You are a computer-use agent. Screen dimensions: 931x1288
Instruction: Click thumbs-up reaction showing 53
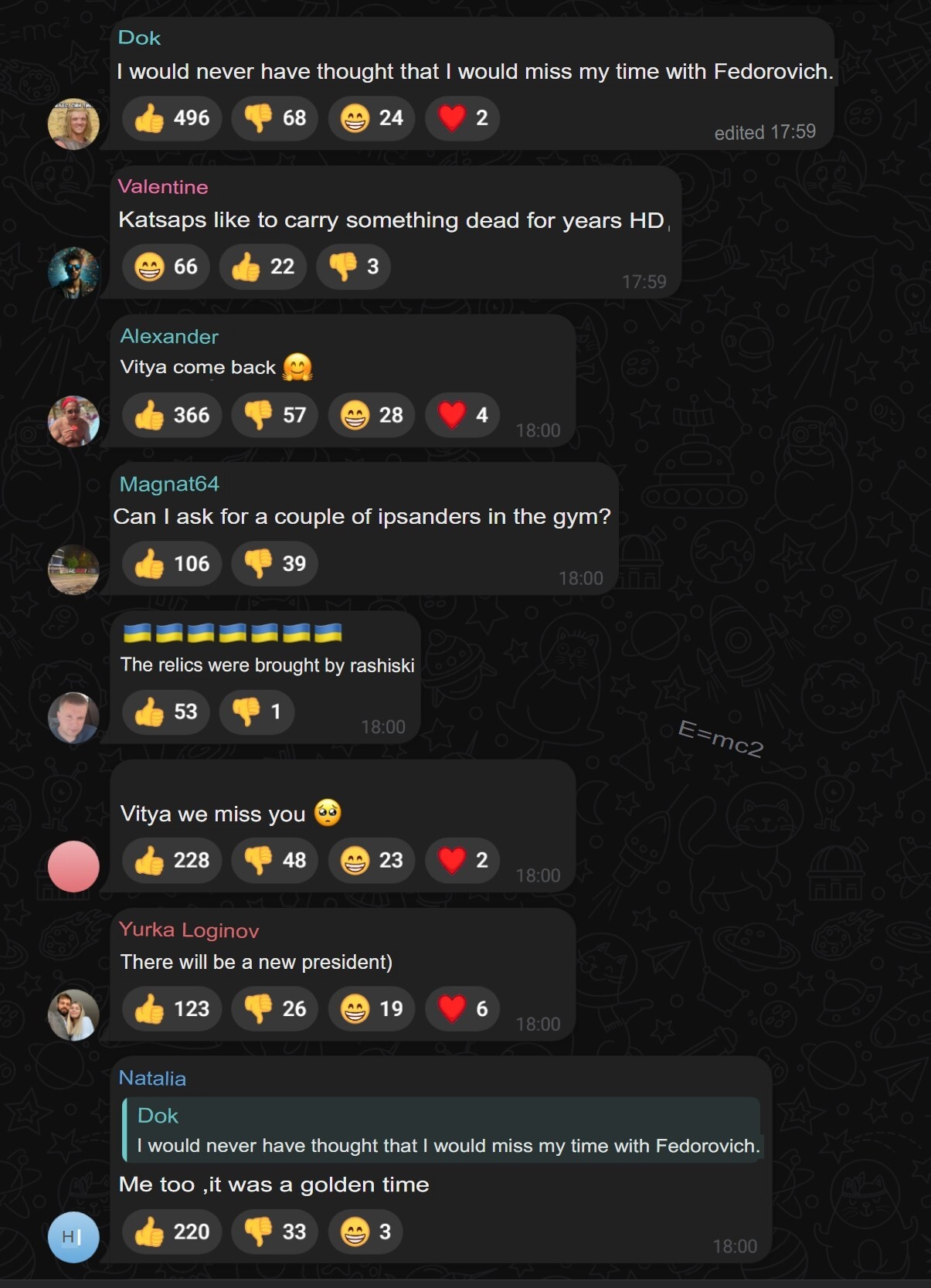click(165, 712)
